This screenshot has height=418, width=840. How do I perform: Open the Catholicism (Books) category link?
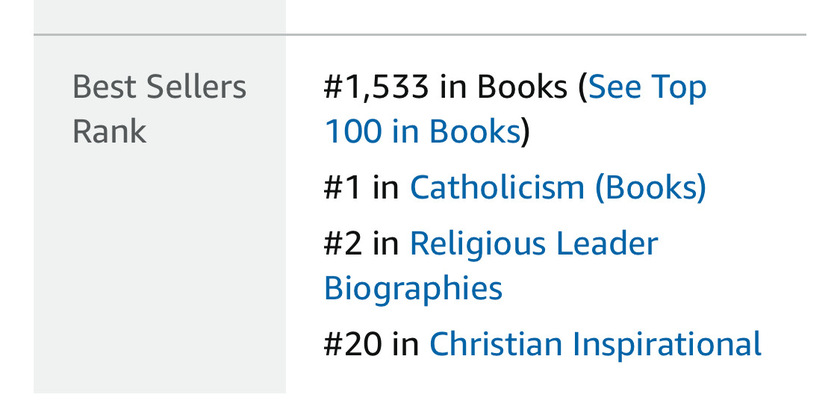click(x=558, y=188)
